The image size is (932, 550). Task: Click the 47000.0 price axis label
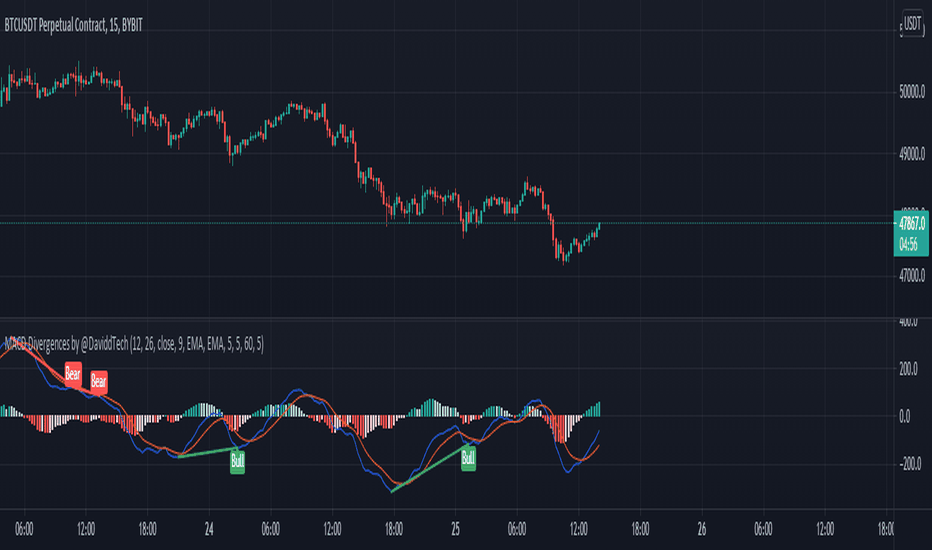(x=912, y=275)
